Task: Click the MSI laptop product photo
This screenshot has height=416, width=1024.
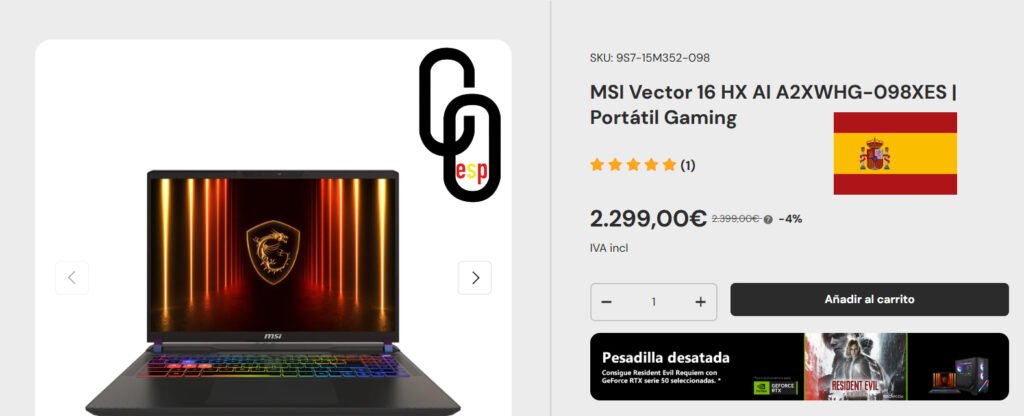Action: coord(273,292)
